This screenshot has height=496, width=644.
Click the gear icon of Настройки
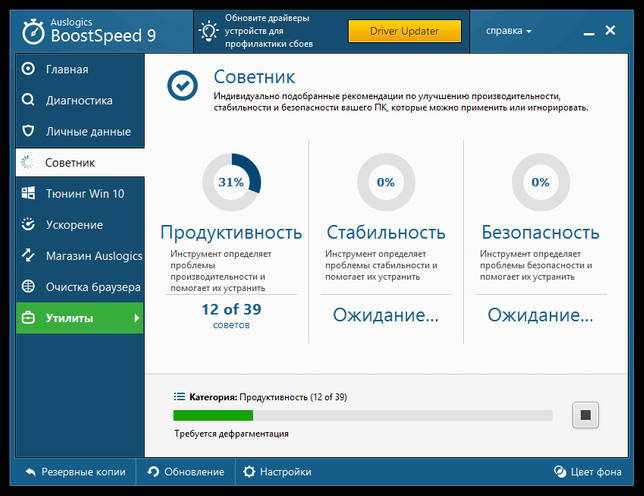click(249, 472)
